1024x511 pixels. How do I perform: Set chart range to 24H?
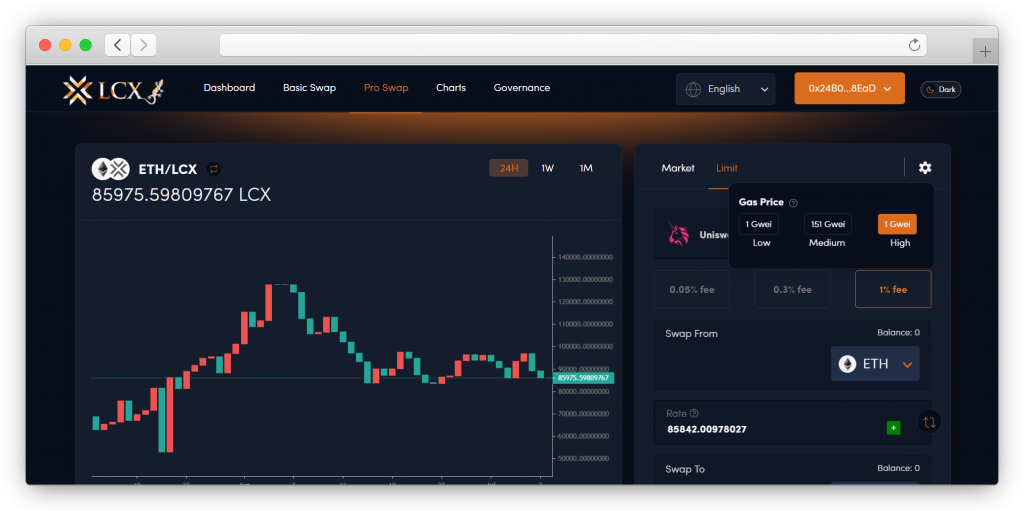point(509,168)
